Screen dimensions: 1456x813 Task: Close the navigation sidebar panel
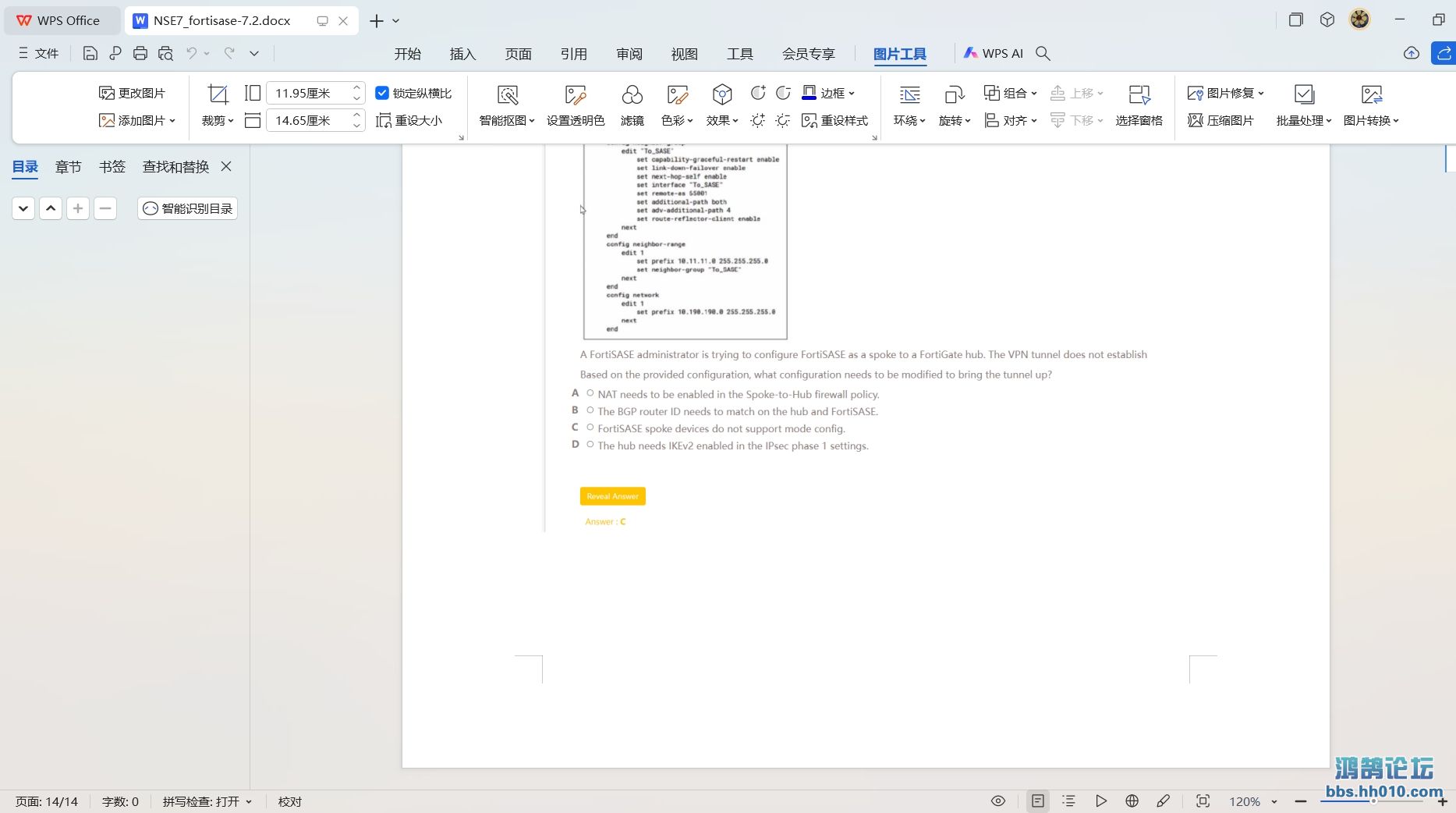point(226,166)
